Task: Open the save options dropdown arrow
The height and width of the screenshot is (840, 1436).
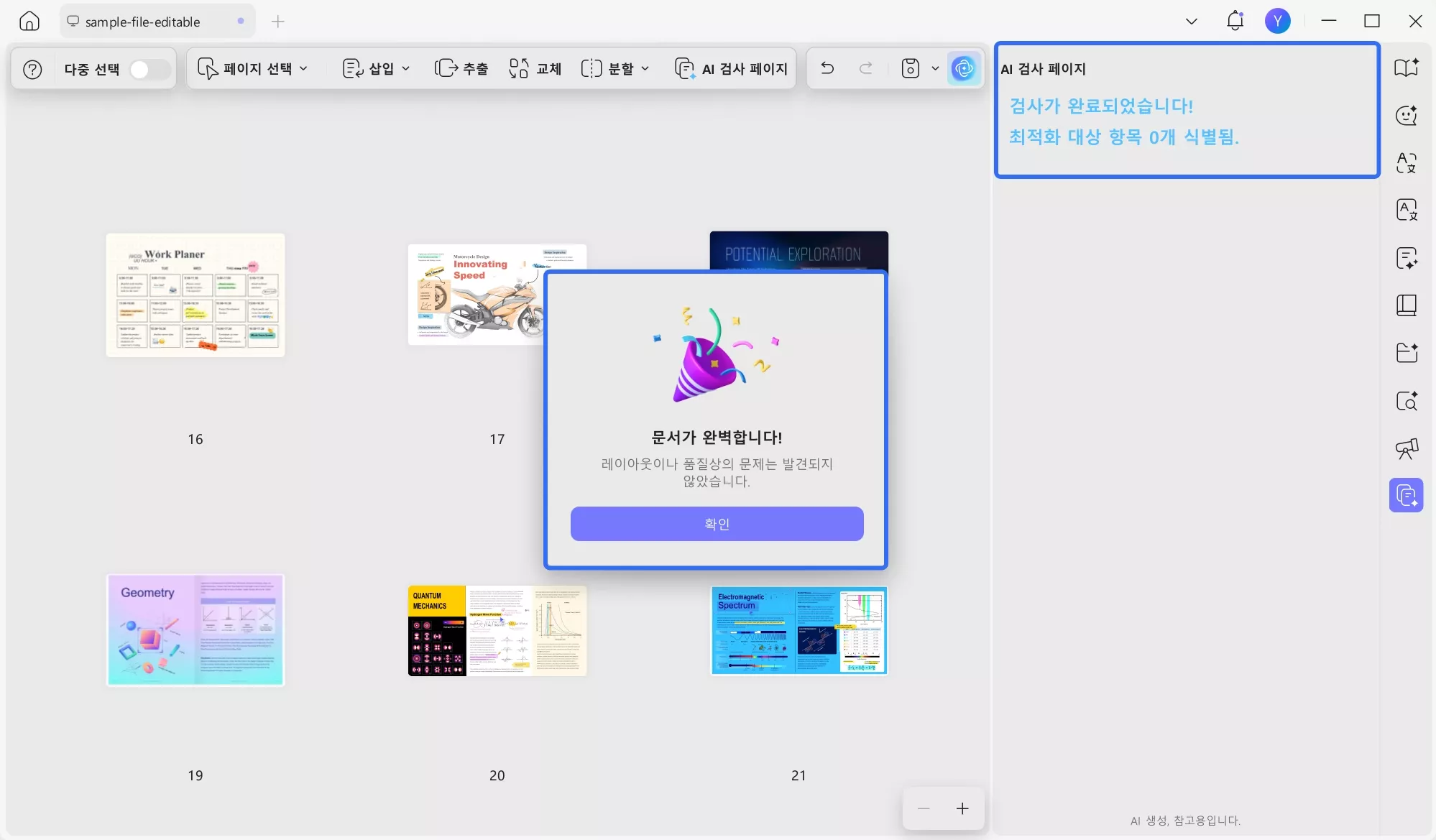Action: [x=935, y=68]
